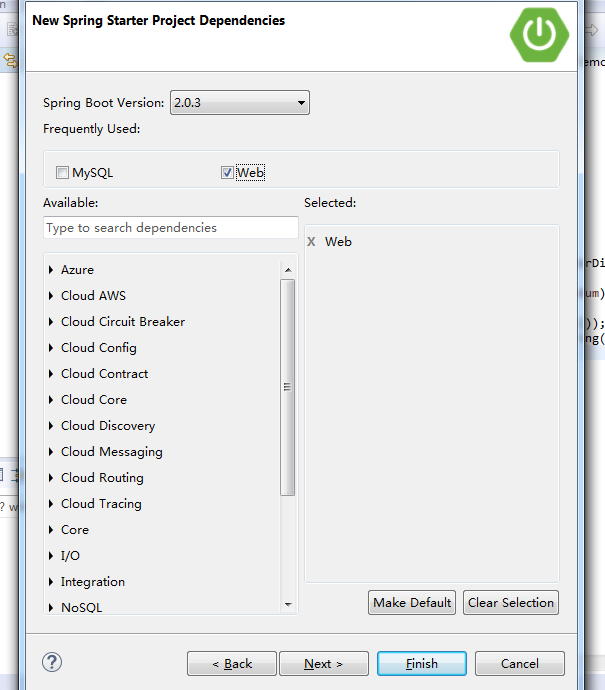Open the Spring Boot Version dropdown
The image size is (605, 690).
(240, 103)
